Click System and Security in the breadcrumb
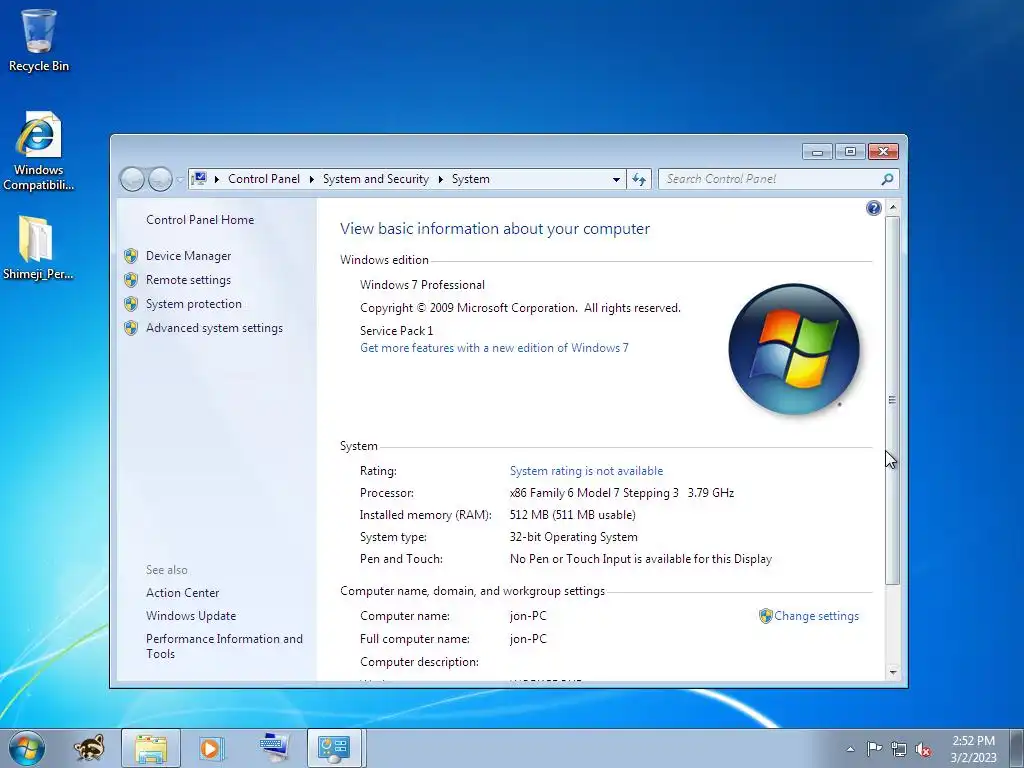 [x=376, y=179]
